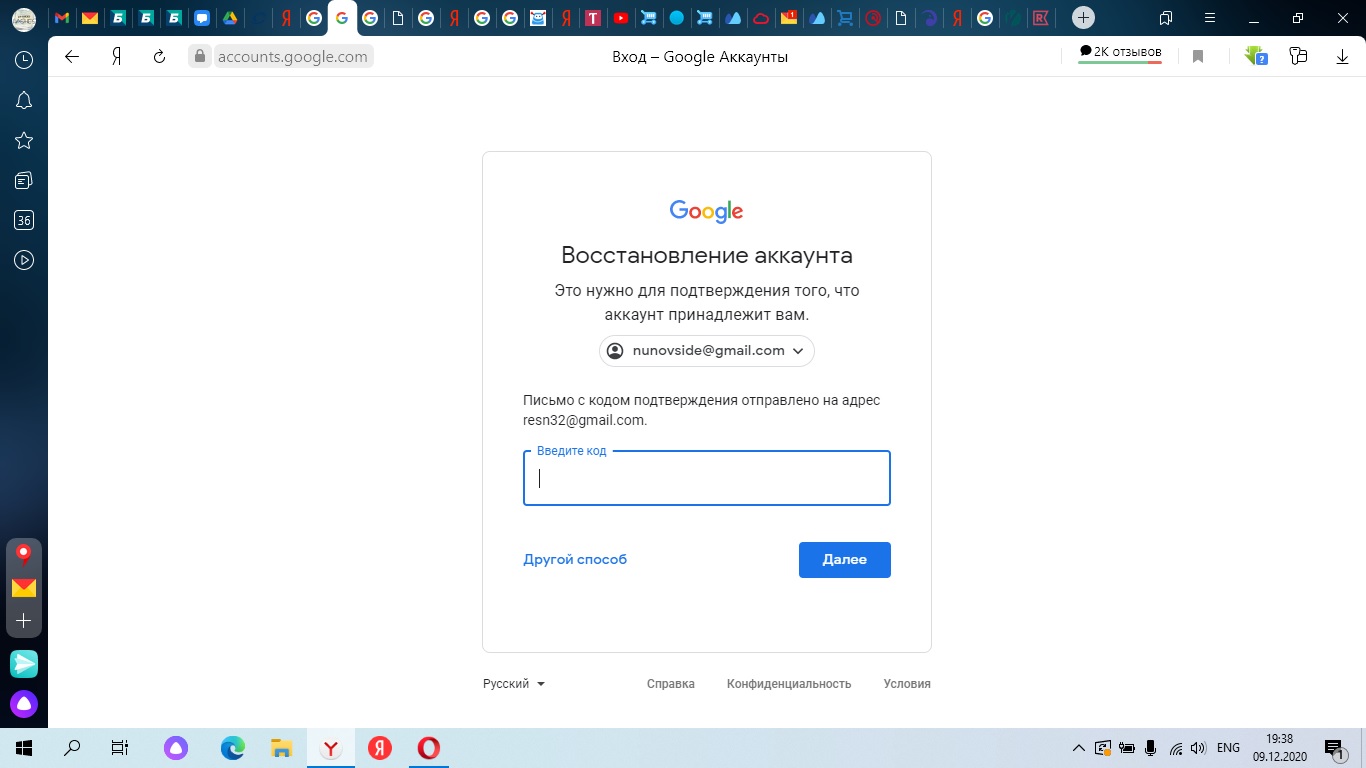Open the video play icon in the sidebar

24,260
